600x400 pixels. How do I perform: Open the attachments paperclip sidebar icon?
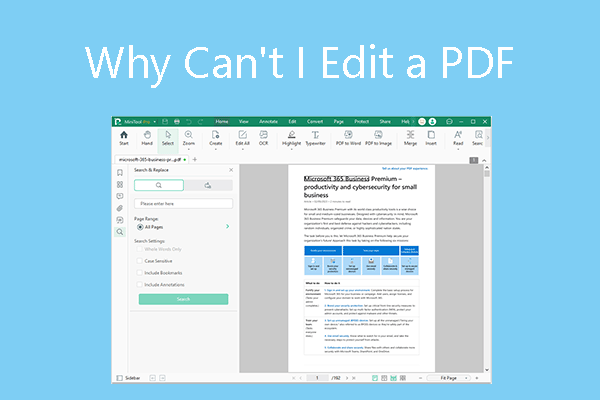coord(120,208)
